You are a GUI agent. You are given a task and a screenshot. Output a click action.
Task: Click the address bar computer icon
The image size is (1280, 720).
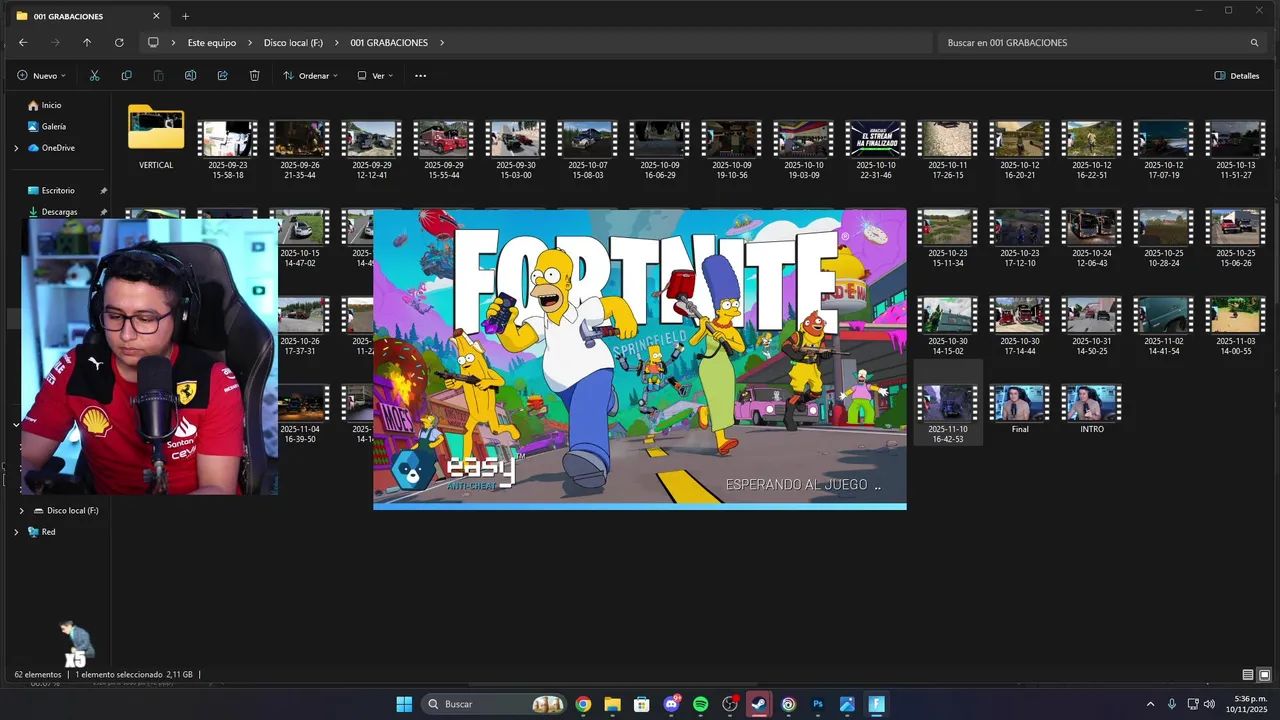click(153, 43)
